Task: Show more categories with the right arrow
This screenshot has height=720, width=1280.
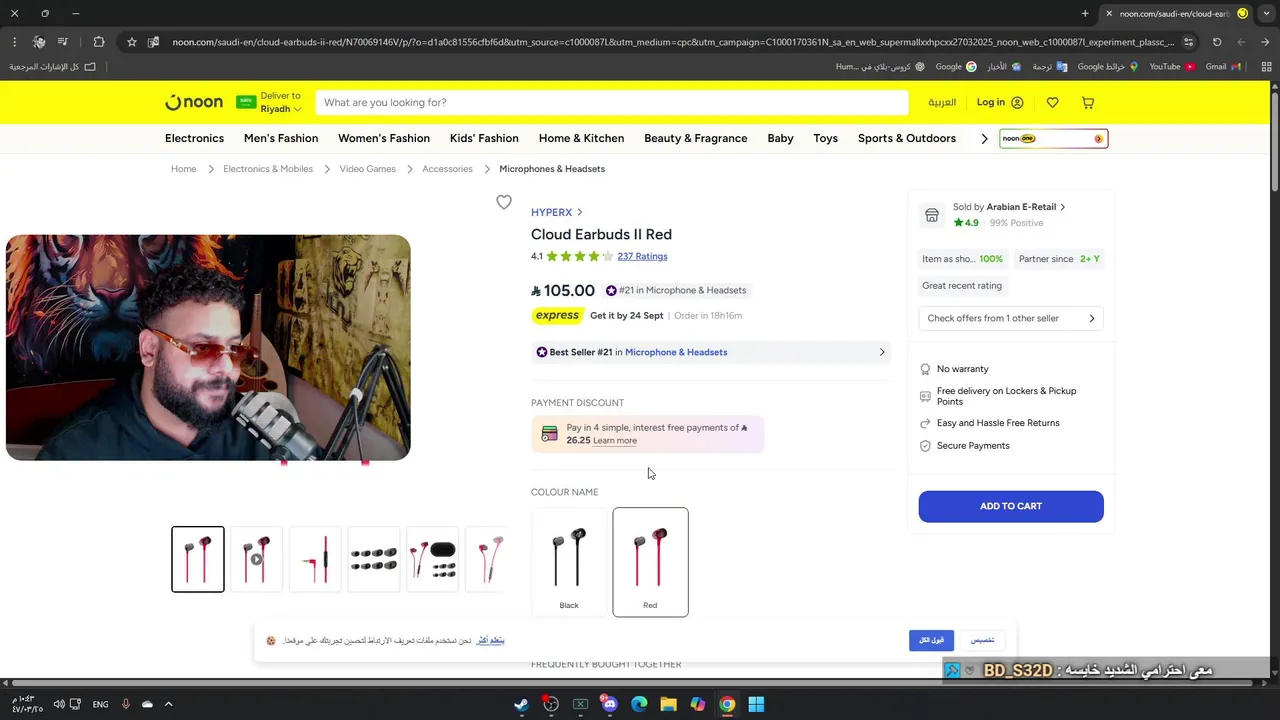Action: click(984, 138)
